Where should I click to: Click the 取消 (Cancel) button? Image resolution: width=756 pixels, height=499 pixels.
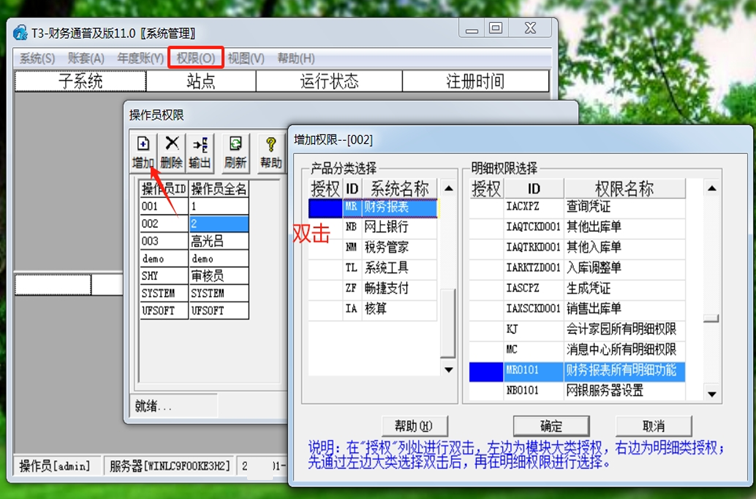[x=654, y=425]
